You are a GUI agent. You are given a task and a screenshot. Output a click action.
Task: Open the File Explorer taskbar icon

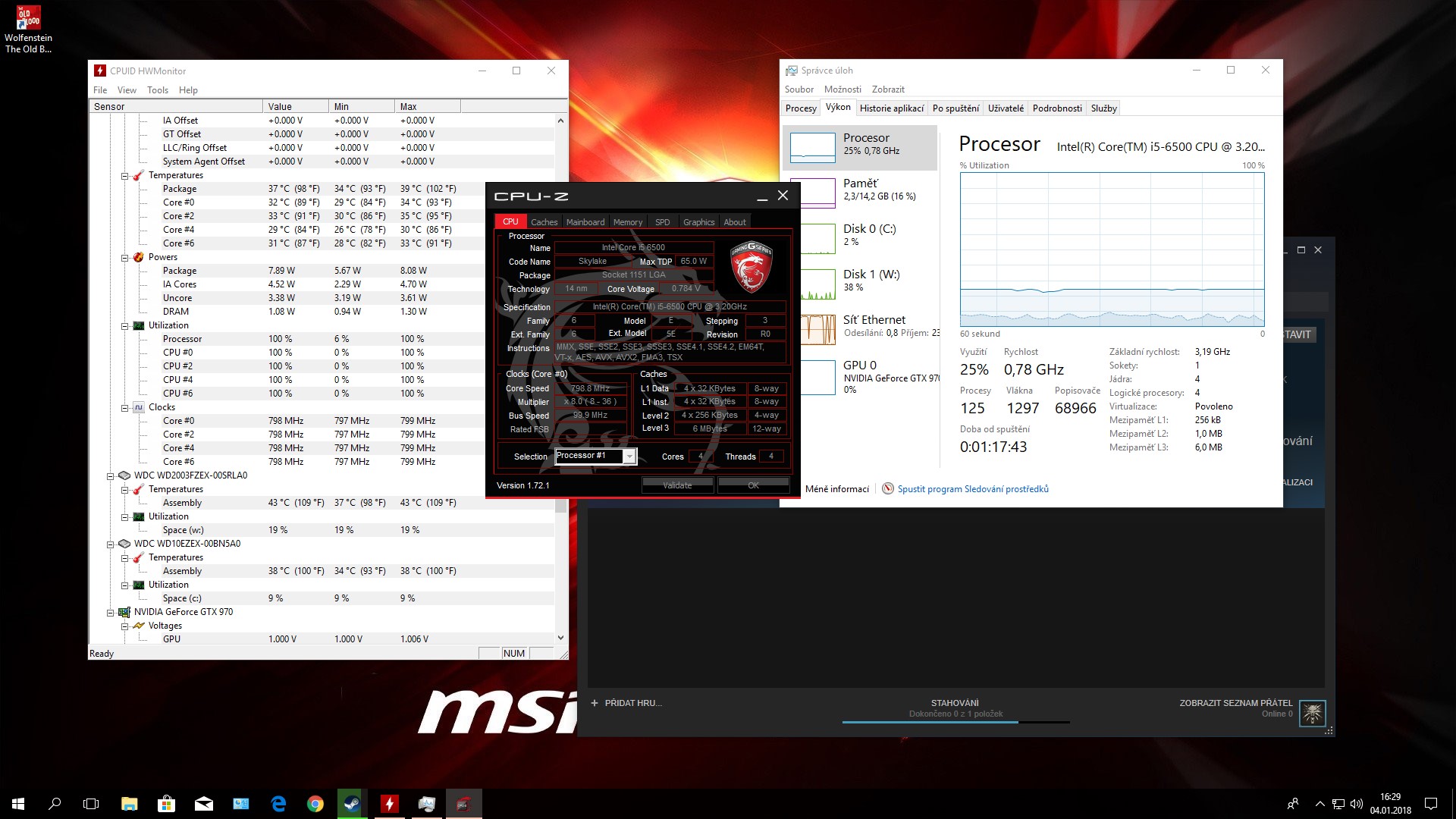[x=129, y=804]
